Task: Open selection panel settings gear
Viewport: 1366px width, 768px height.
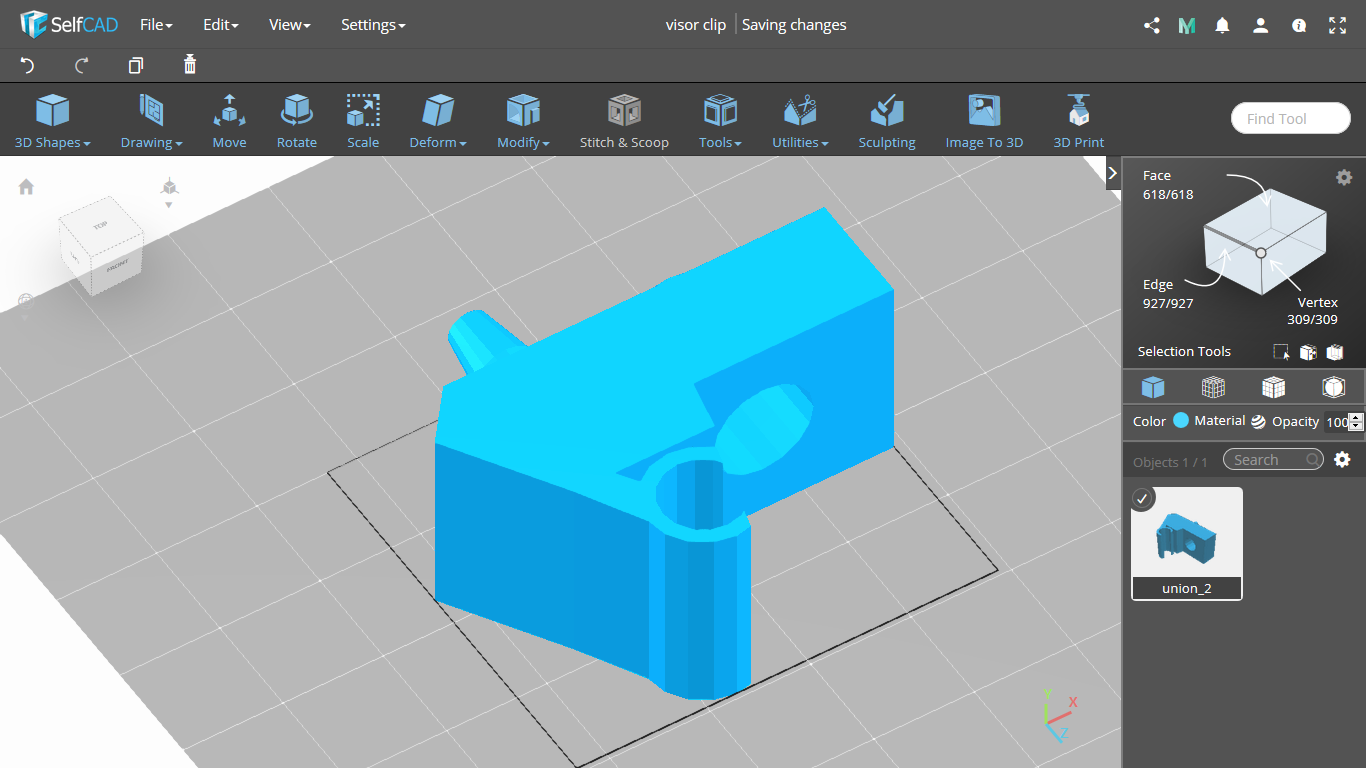Action: [x=1344, y=177]
